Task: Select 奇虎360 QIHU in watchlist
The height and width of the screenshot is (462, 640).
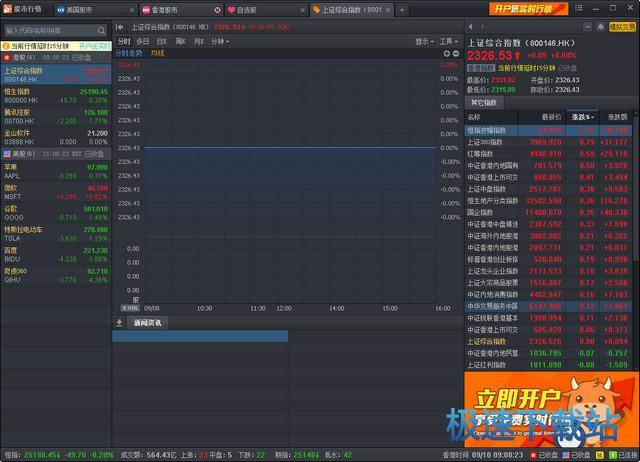Action: pyautogui.click(x=56, y=275)
